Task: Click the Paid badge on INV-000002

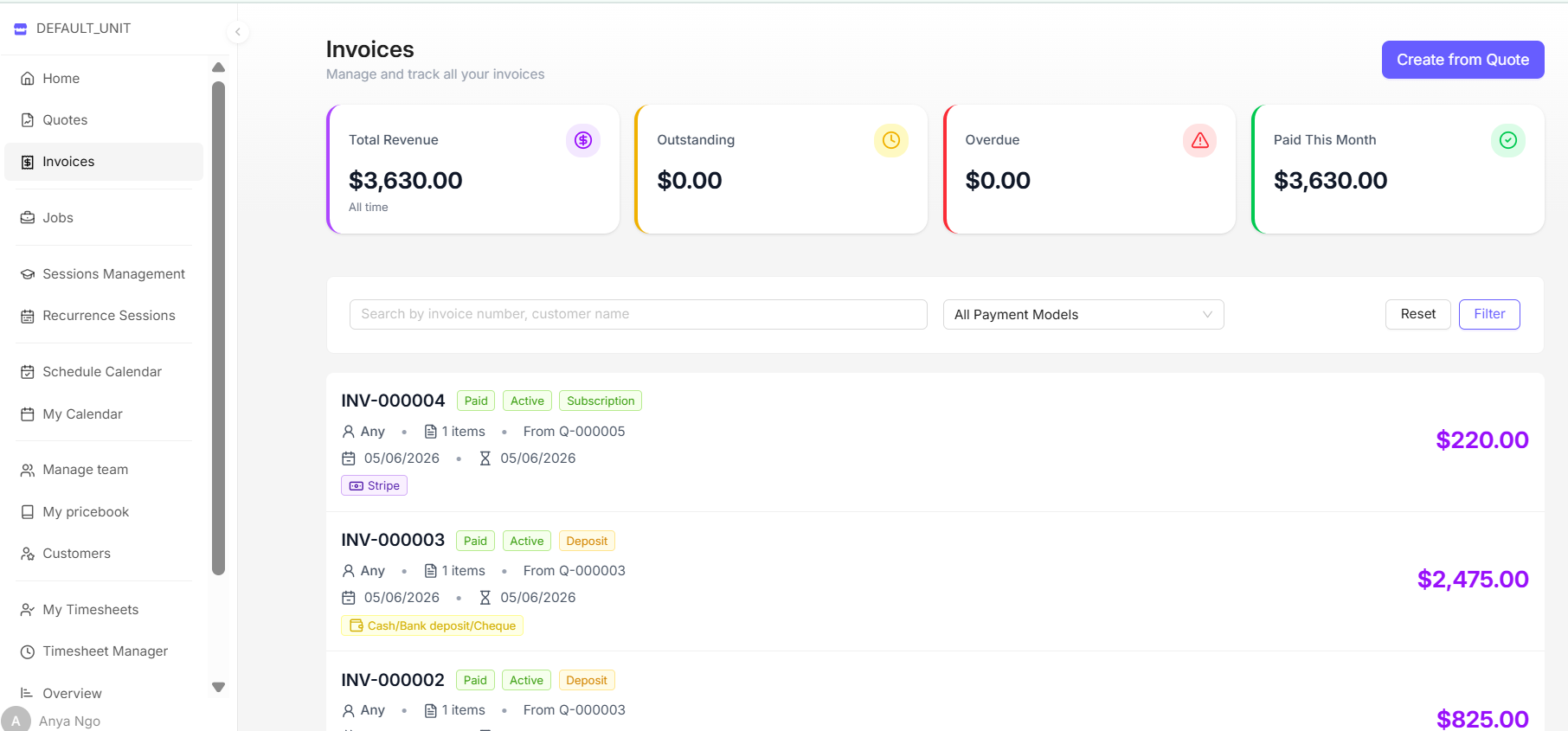Action: [475, 680]
